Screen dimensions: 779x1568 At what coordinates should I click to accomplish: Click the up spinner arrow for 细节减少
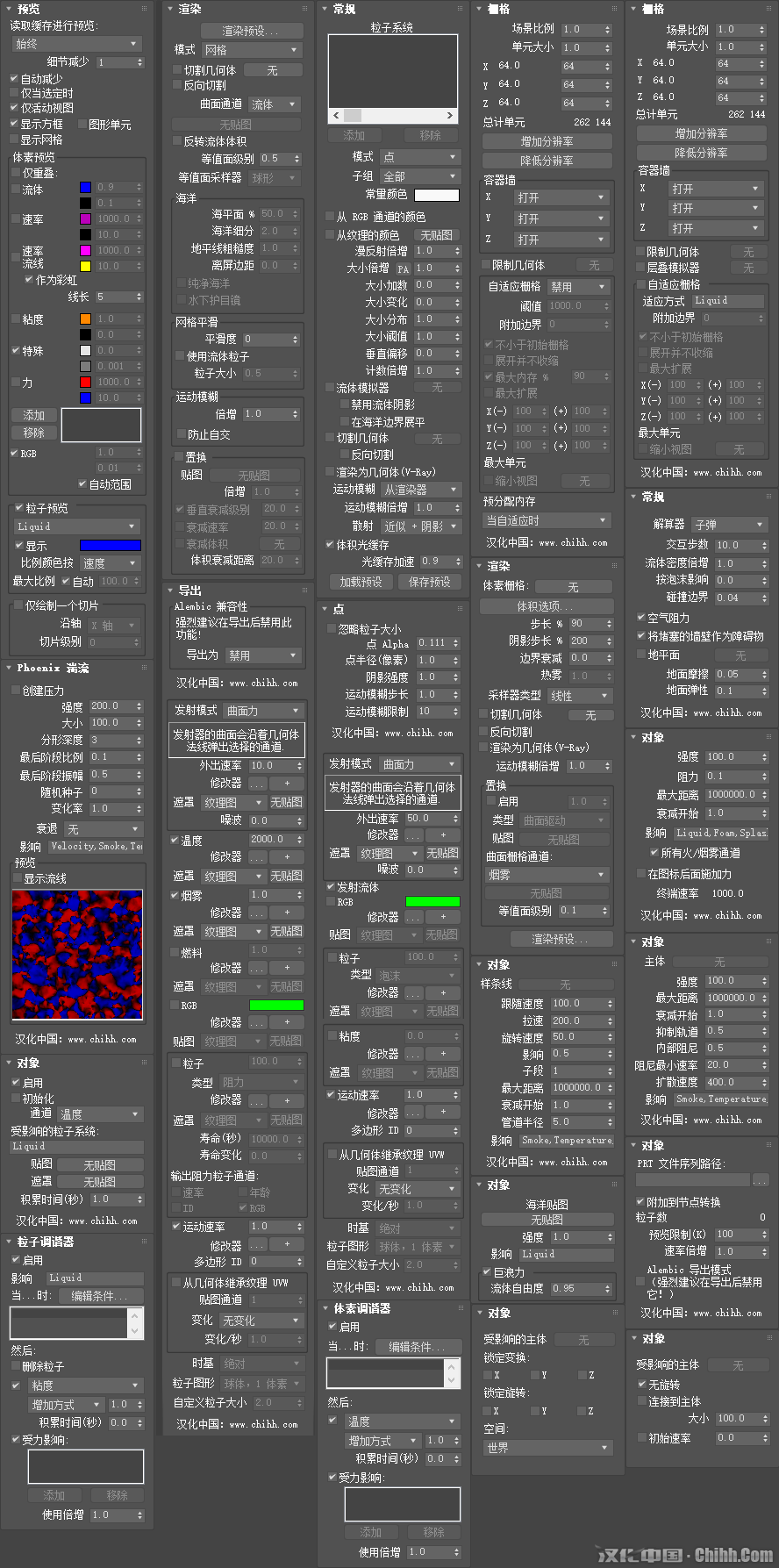tap(141, 60)
